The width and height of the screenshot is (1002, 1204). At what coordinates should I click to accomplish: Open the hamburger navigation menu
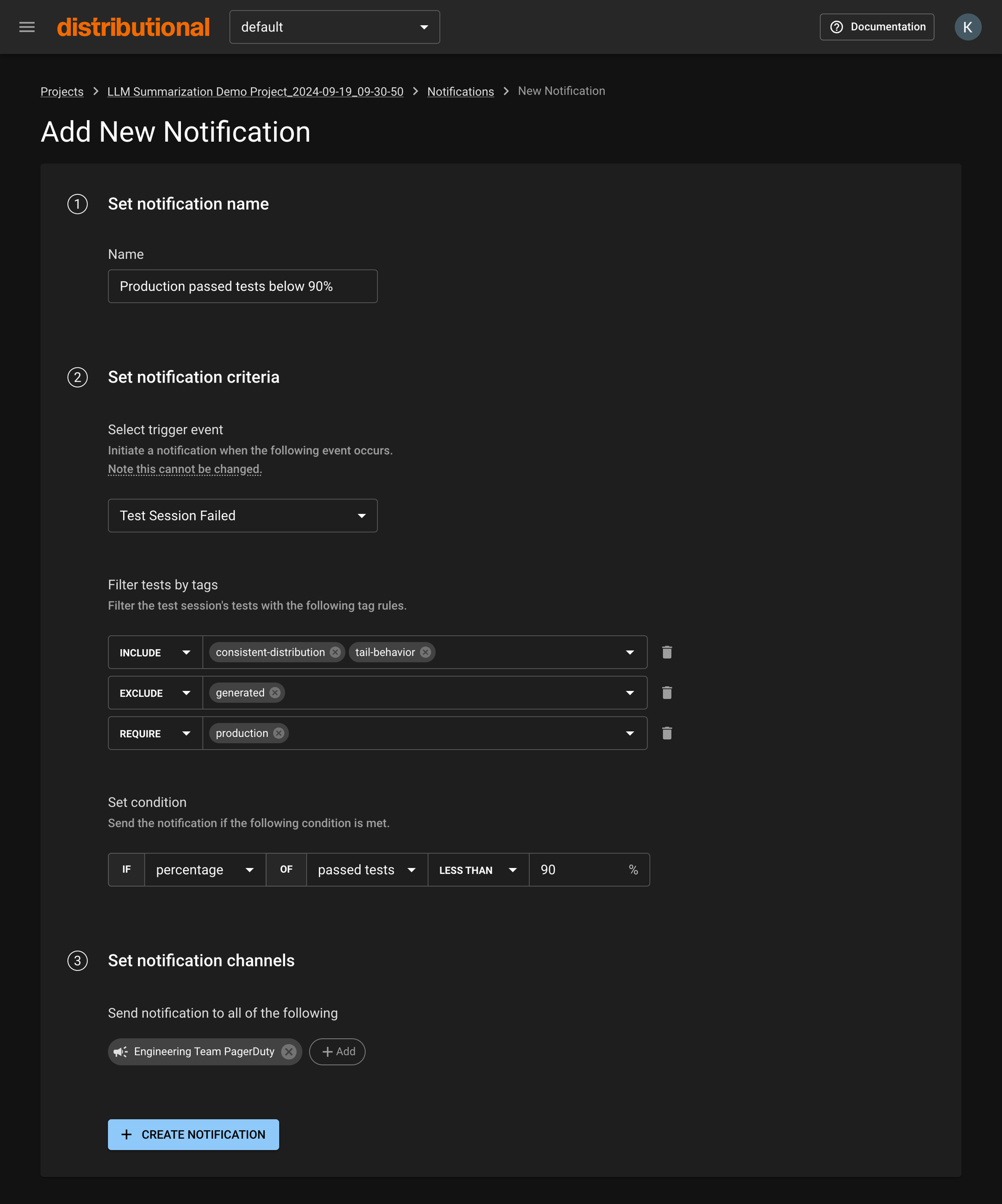click(27, 27)
